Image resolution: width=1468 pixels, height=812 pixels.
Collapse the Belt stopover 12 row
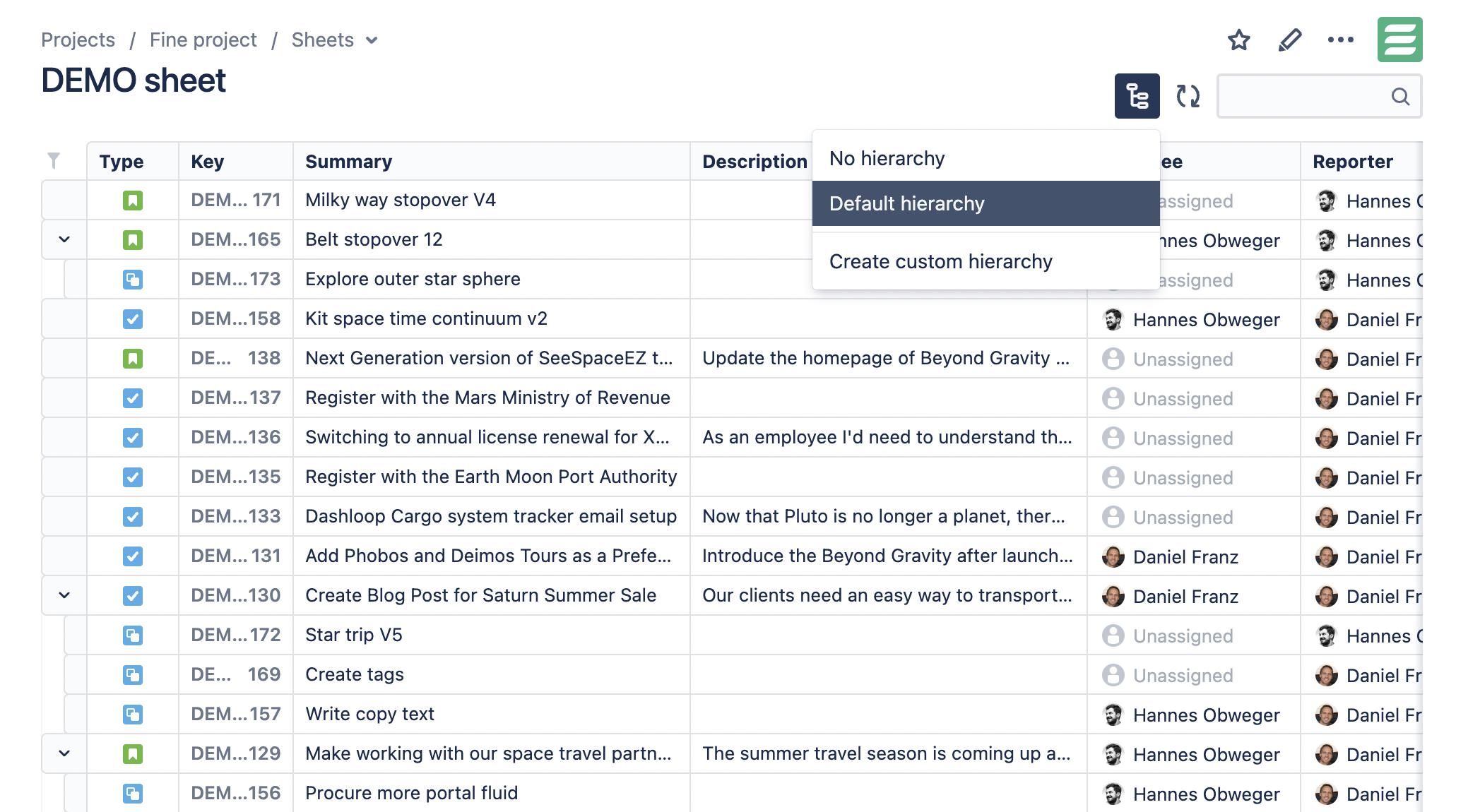63,239
